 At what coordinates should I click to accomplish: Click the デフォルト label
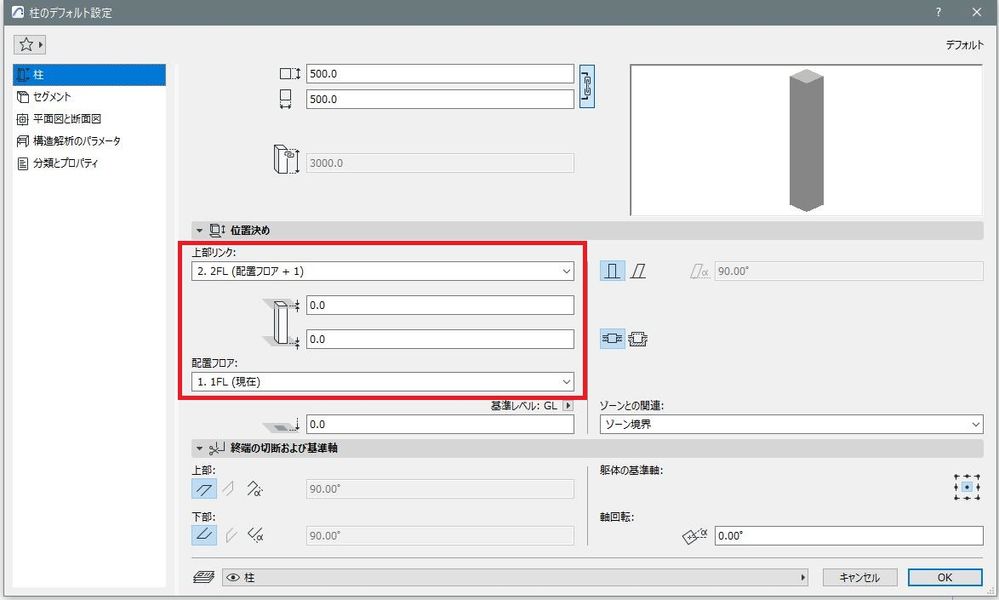pos(964,45)
